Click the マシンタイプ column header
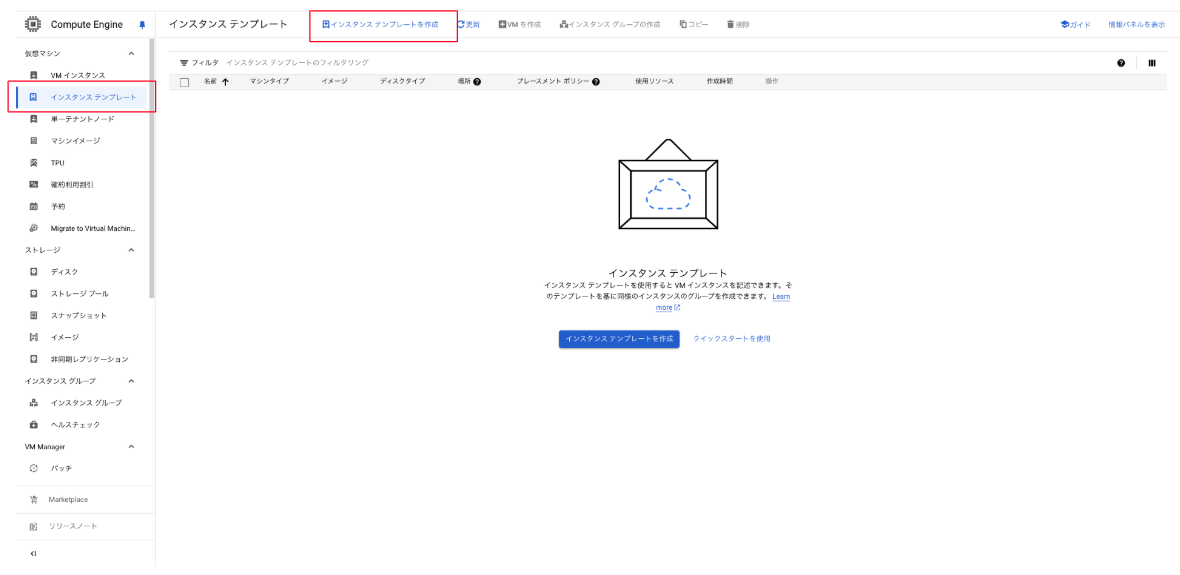Image resolution: width=1180 pixels, height=575 pixels. 269,81
